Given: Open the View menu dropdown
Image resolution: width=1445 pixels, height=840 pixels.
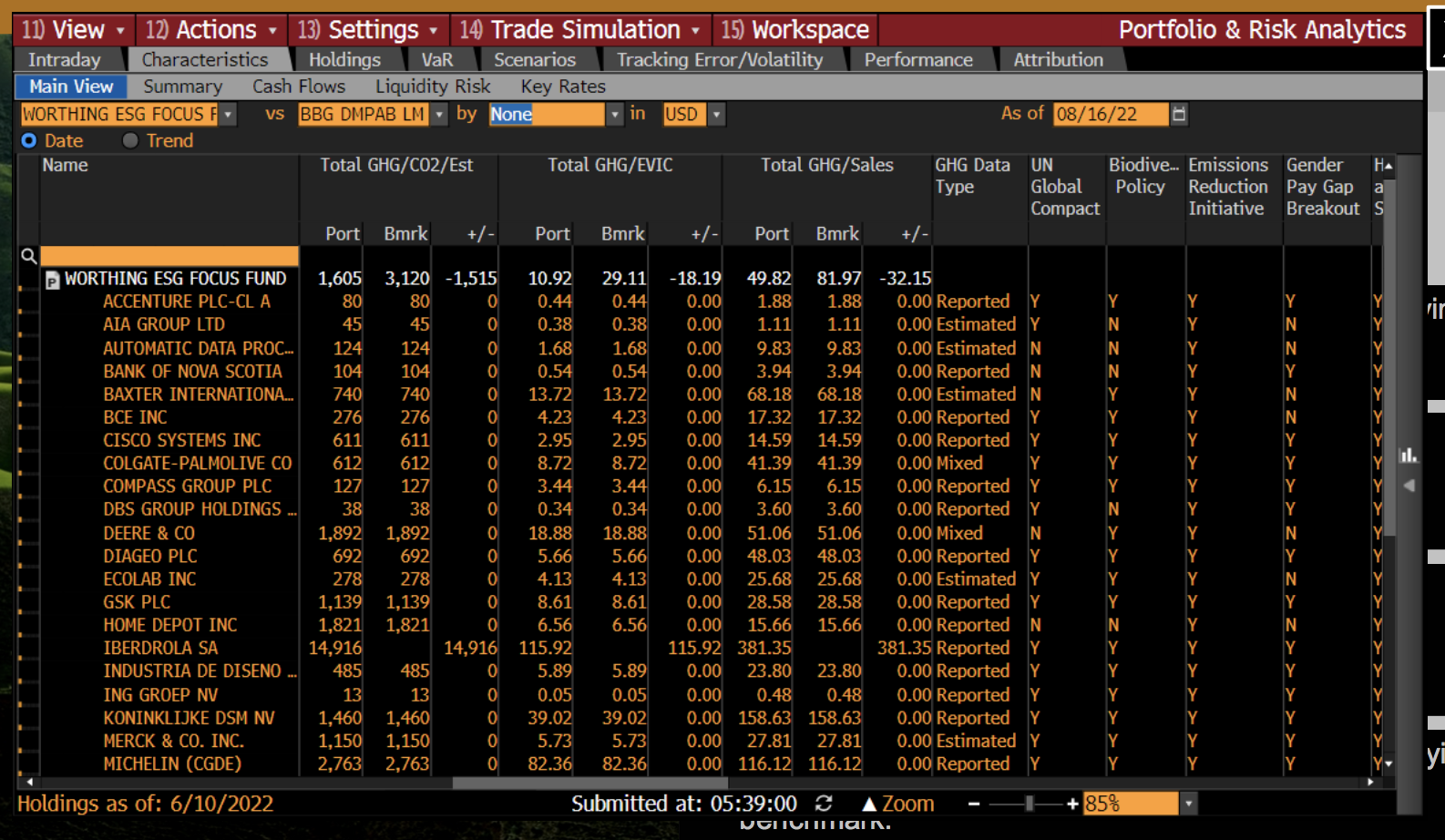Looking at the screenshot, I should (75, 30).
